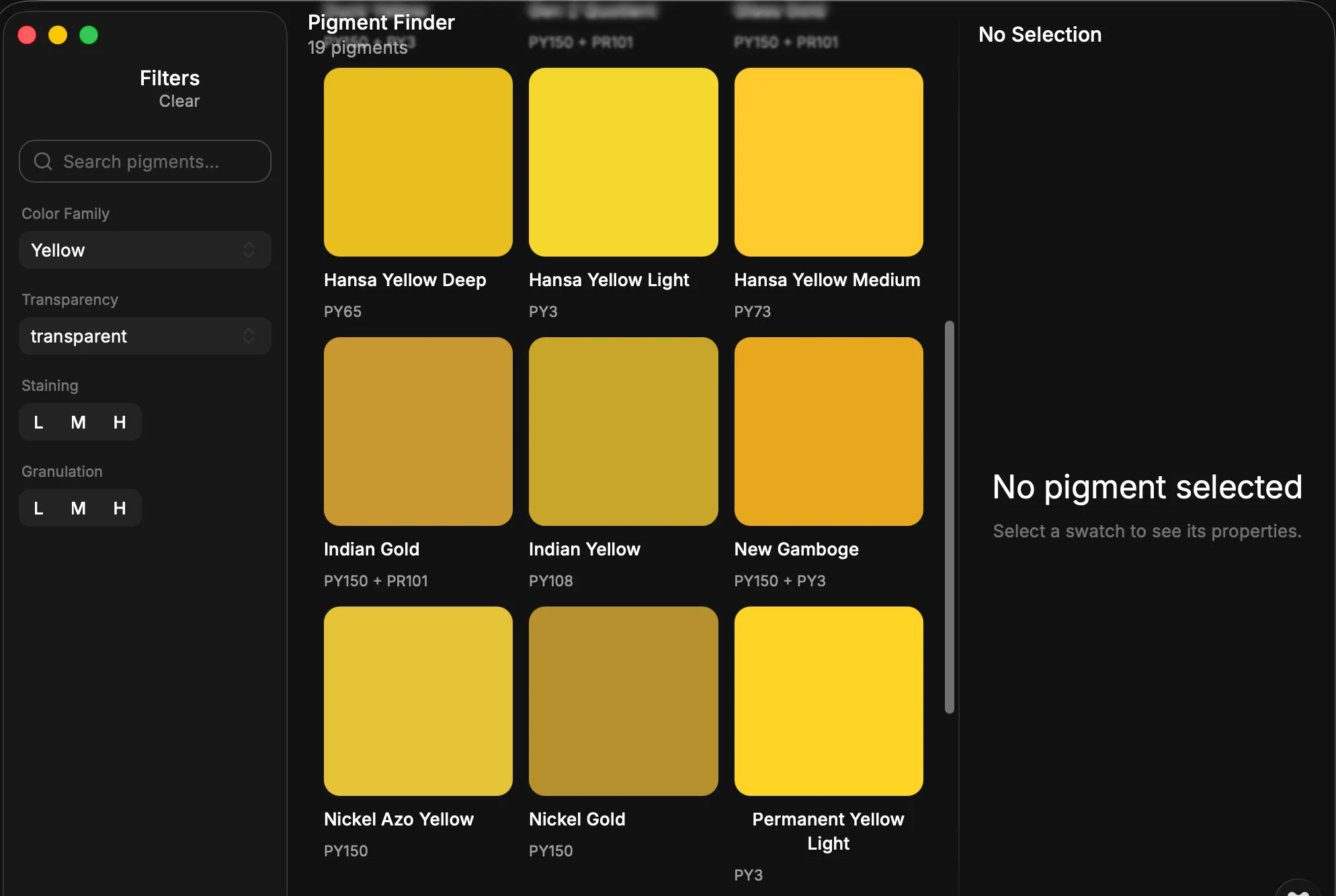Click the New Gamboge name label
Image resolution: width=1336 pixels, height=896 pixels.
tap(796, 549)
